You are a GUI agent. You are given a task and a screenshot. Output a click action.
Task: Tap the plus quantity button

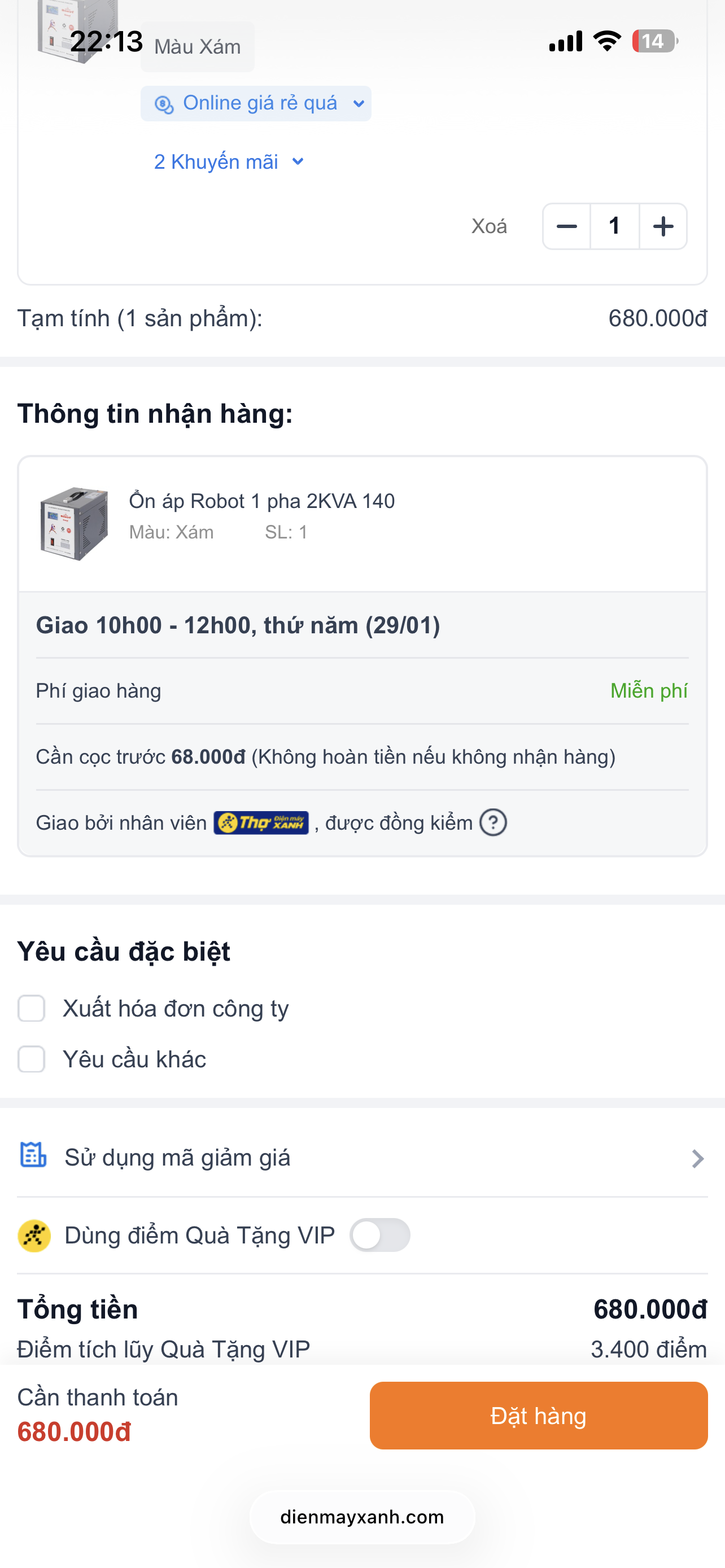coord(663,226)
